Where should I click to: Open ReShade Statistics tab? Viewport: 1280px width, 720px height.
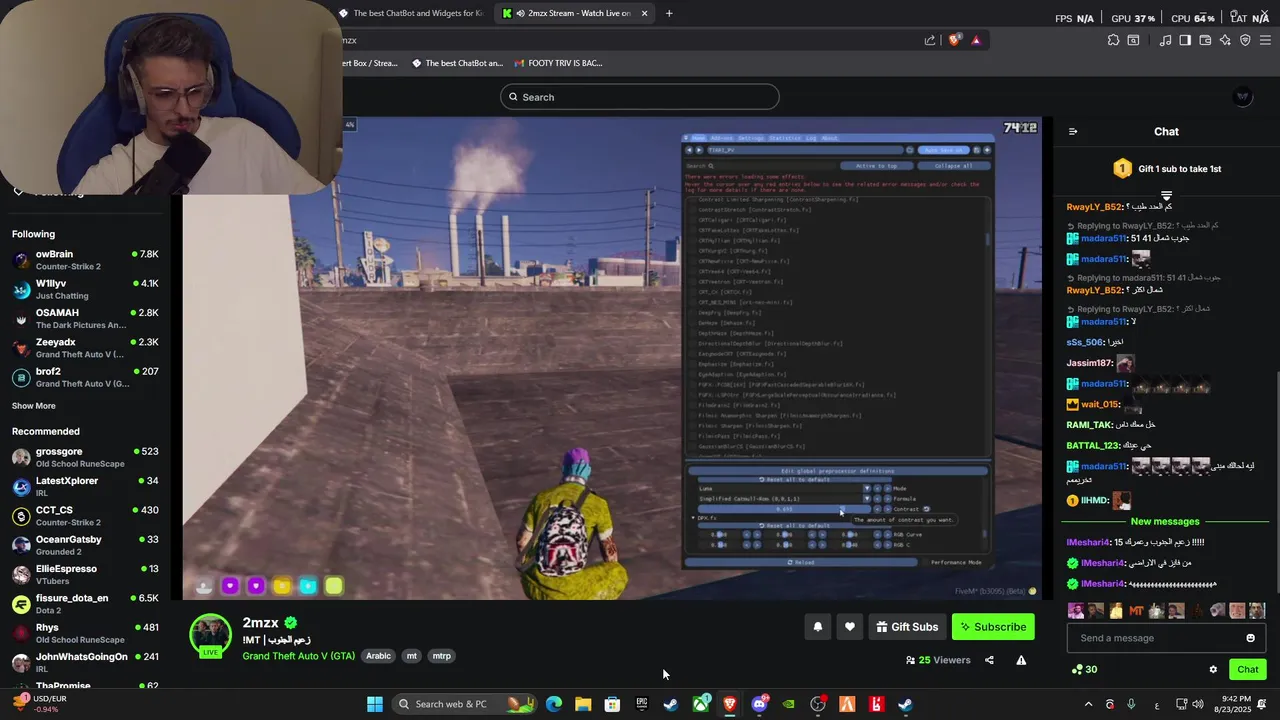(x=785, y=138)
